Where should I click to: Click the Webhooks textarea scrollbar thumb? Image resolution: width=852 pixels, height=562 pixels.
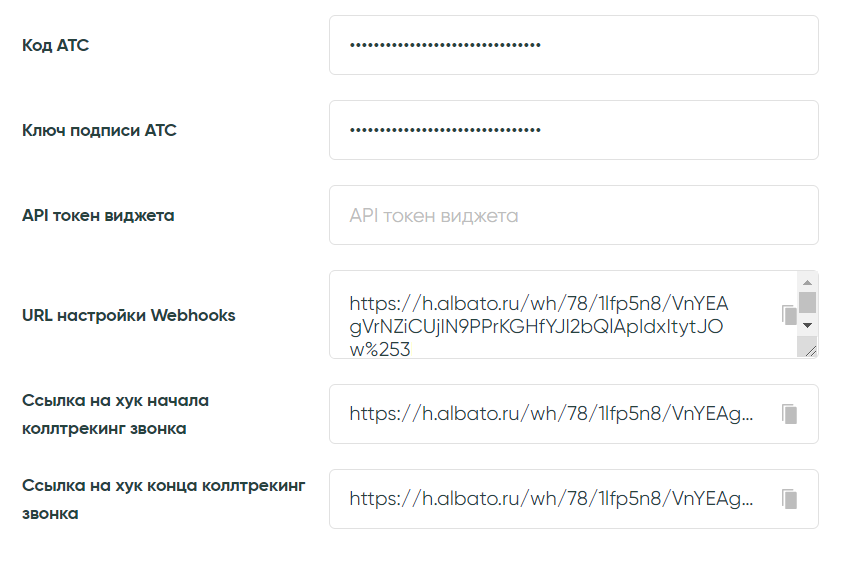coord(808,302)
